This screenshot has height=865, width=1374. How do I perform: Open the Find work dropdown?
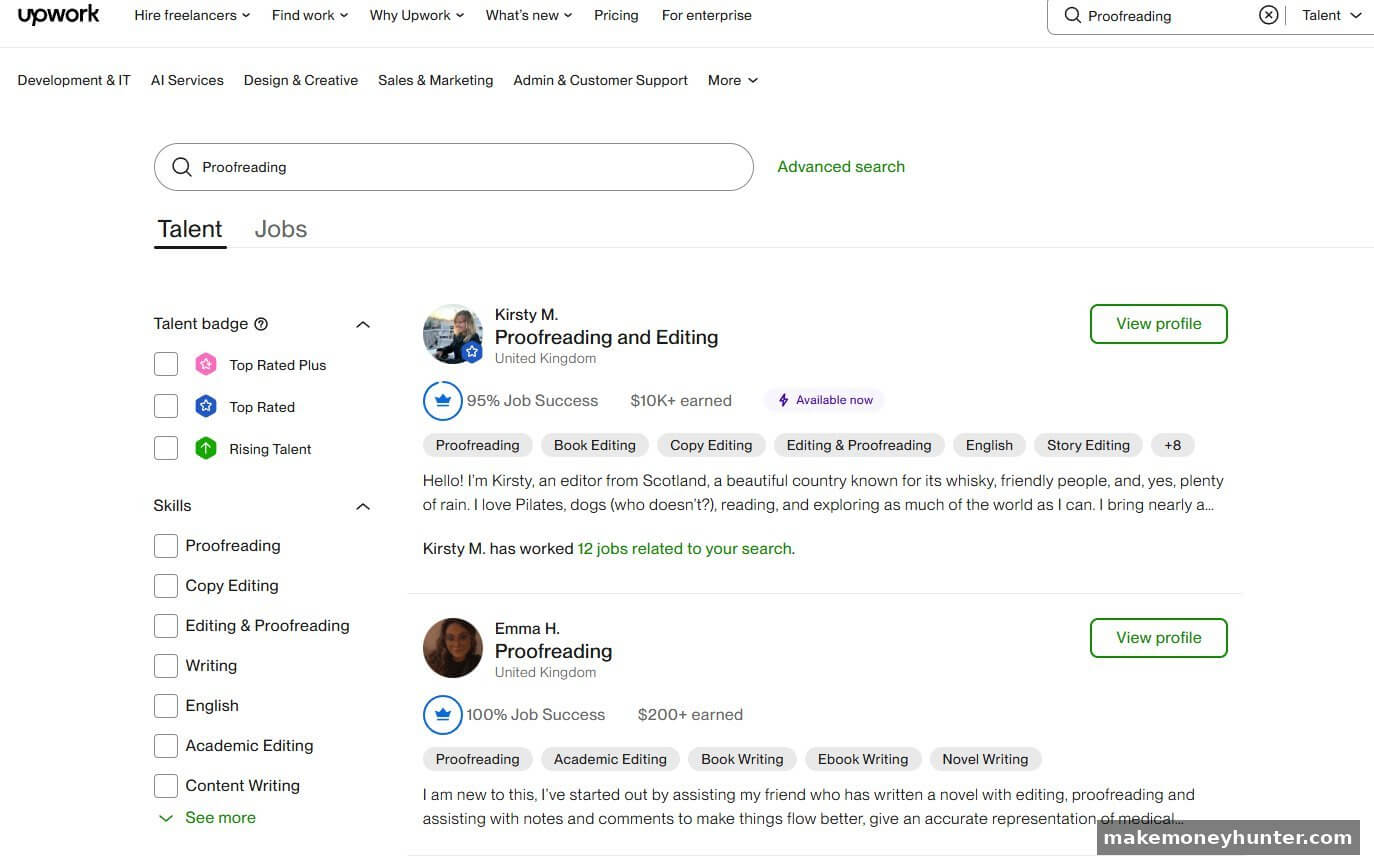[310, 15]
